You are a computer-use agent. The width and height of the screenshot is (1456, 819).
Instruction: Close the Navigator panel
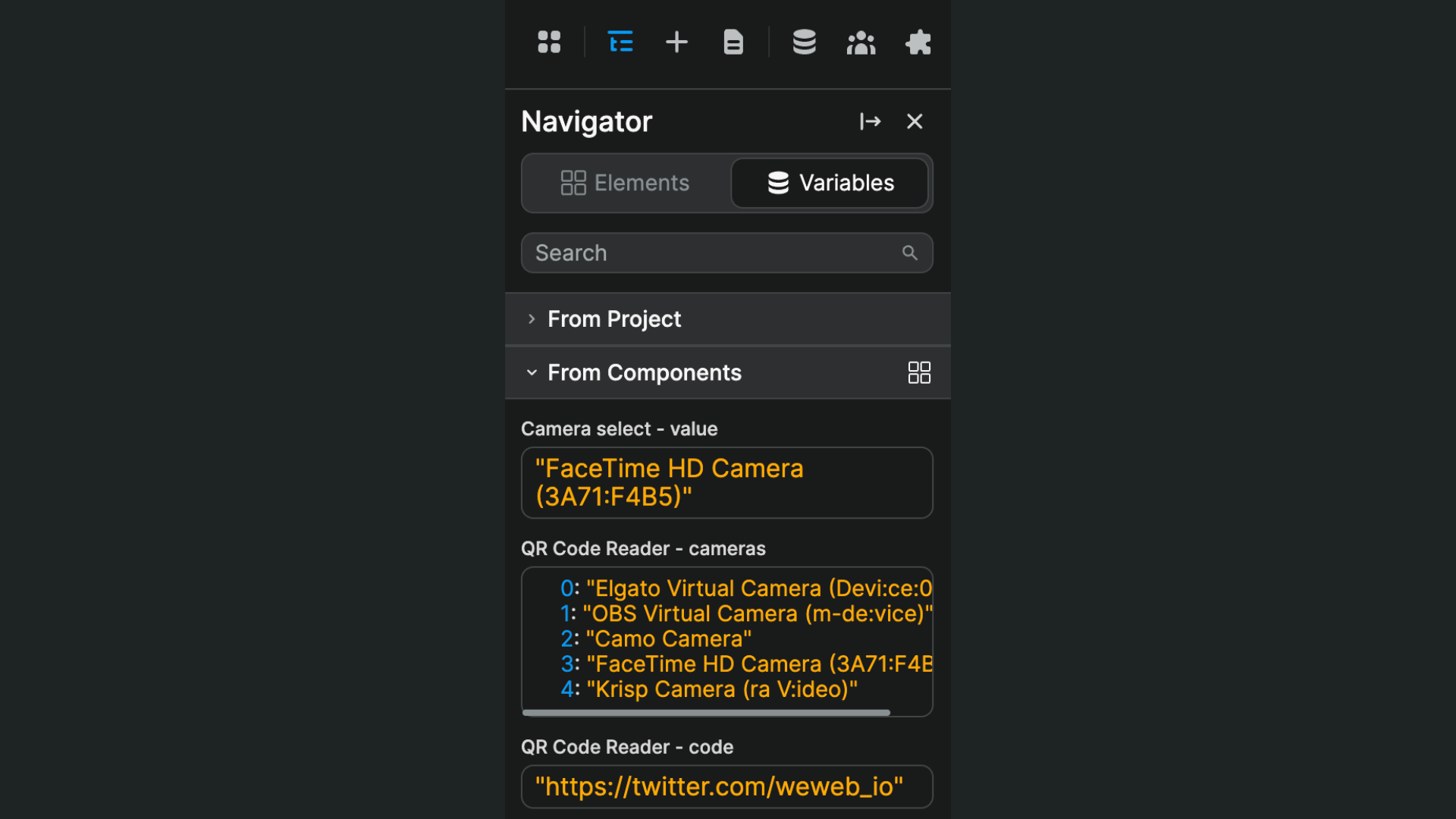[915, 121]
